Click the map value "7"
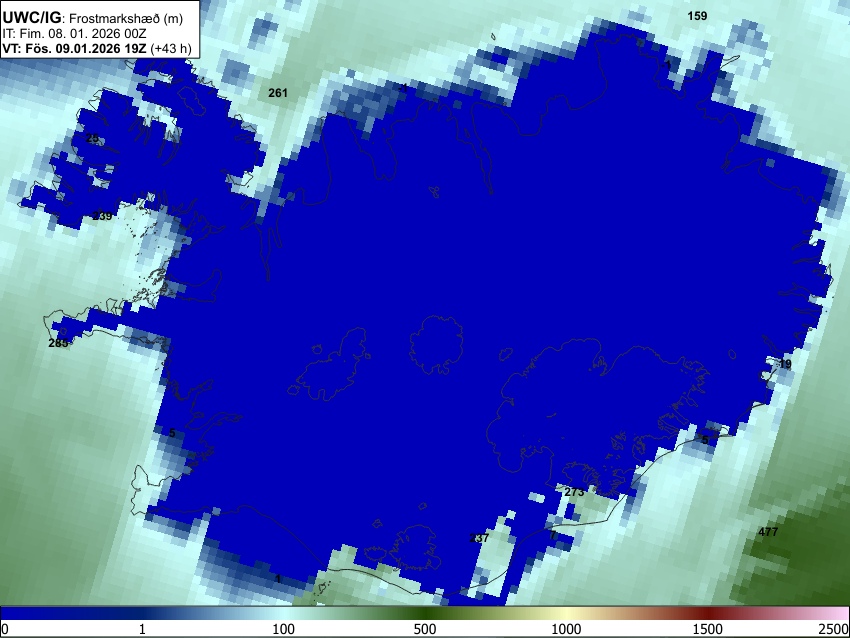Screen dimensions: 850x638 coord(553,535)
